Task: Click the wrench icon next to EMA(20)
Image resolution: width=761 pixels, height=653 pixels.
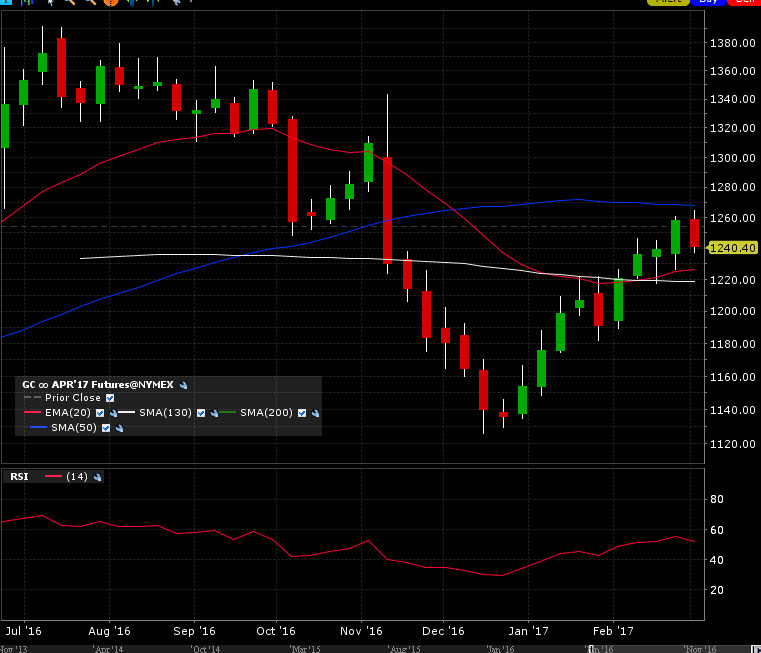Action: point(113,413)
